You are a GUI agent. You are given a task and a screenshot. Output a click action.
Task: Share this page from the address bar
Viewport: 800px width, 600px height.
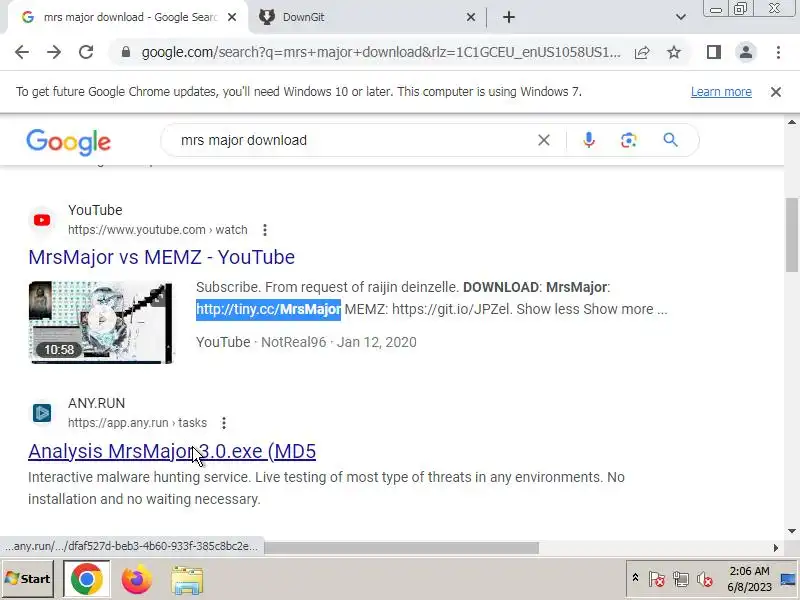tap(642, 52)
